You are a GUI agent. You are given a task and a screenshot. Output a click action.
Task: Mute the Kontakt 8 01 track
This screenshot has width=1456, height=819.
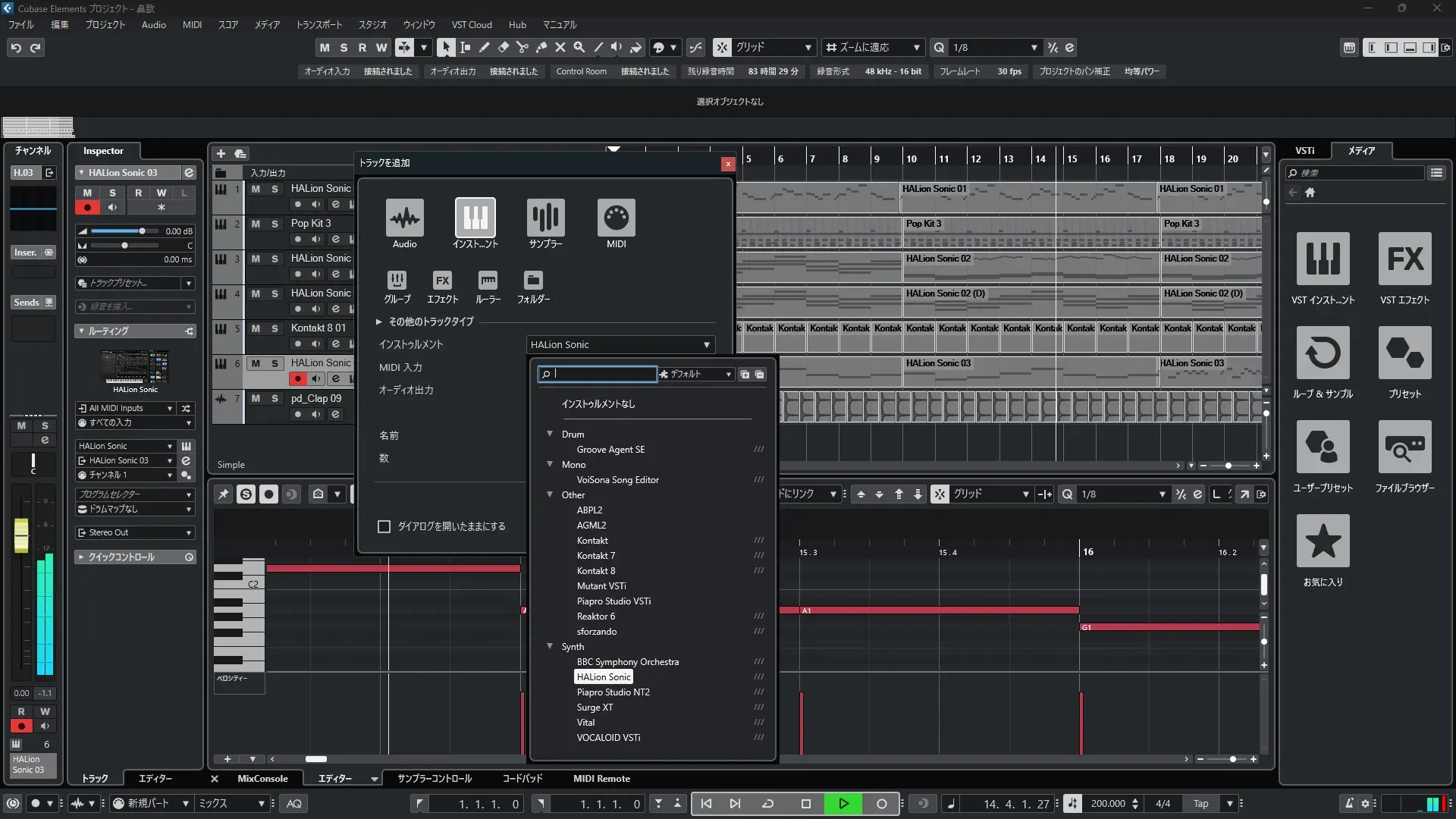(x=256, y=328)
